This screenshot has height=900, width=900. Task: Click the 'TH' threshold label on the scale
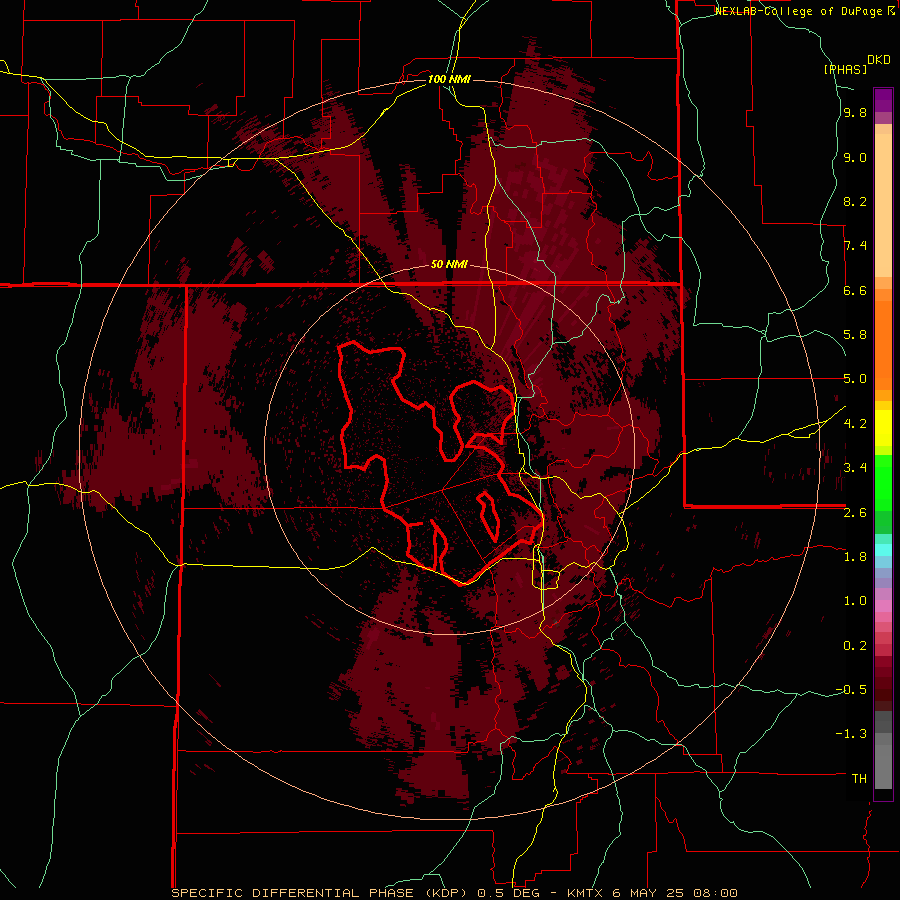[859, 778]
